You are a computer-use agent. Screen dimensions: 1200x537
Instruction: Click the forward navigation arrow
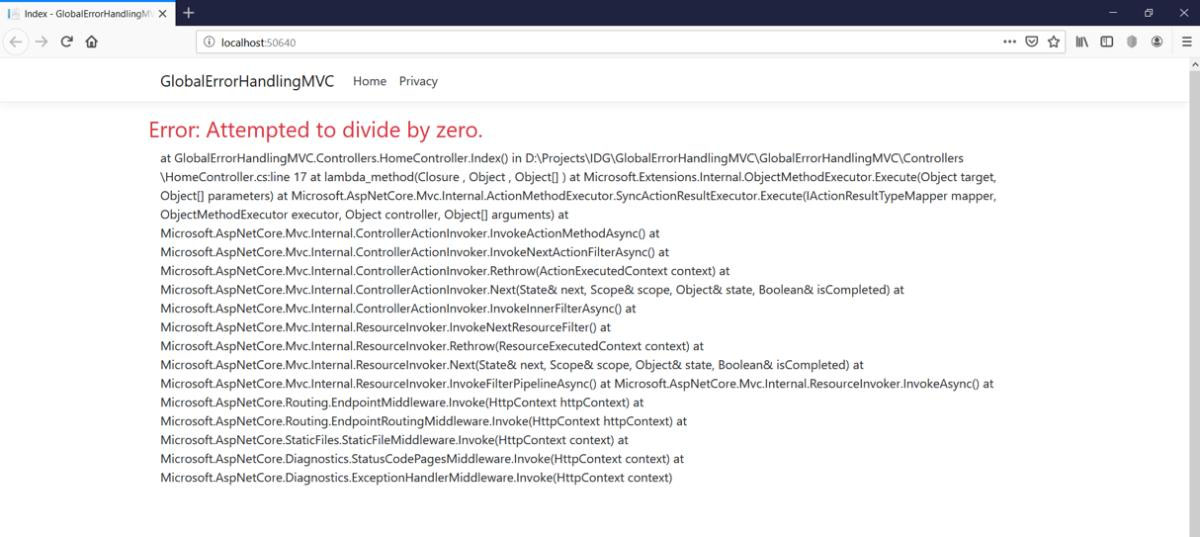[x=41, y=42]
